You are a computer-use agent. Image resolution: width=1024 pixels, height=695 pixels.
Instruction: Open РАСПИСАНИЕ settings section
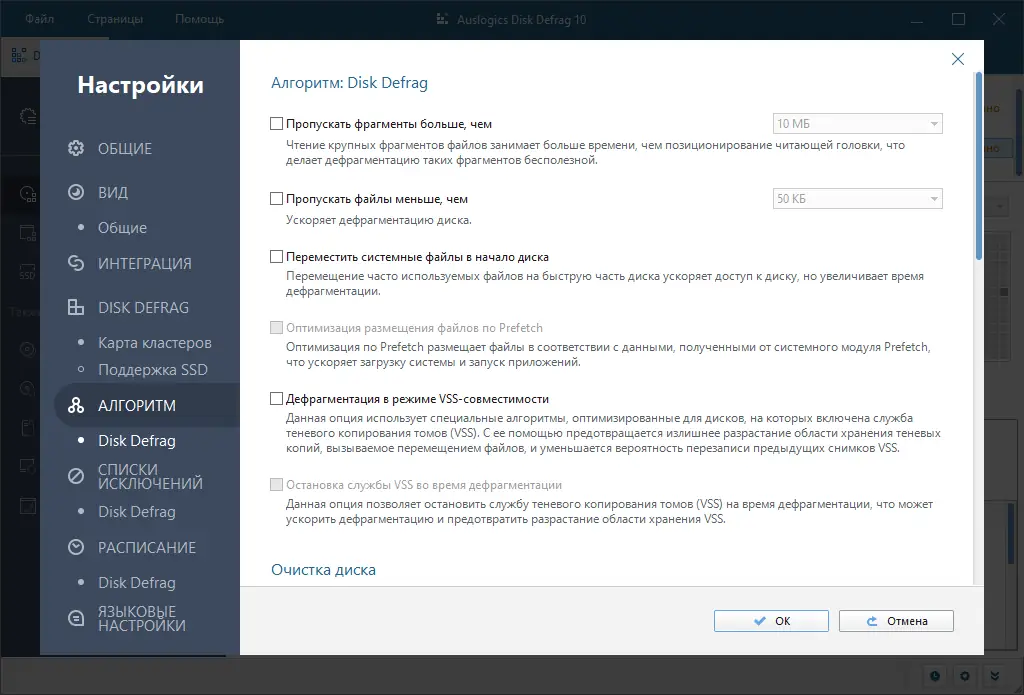pos(147,547)
